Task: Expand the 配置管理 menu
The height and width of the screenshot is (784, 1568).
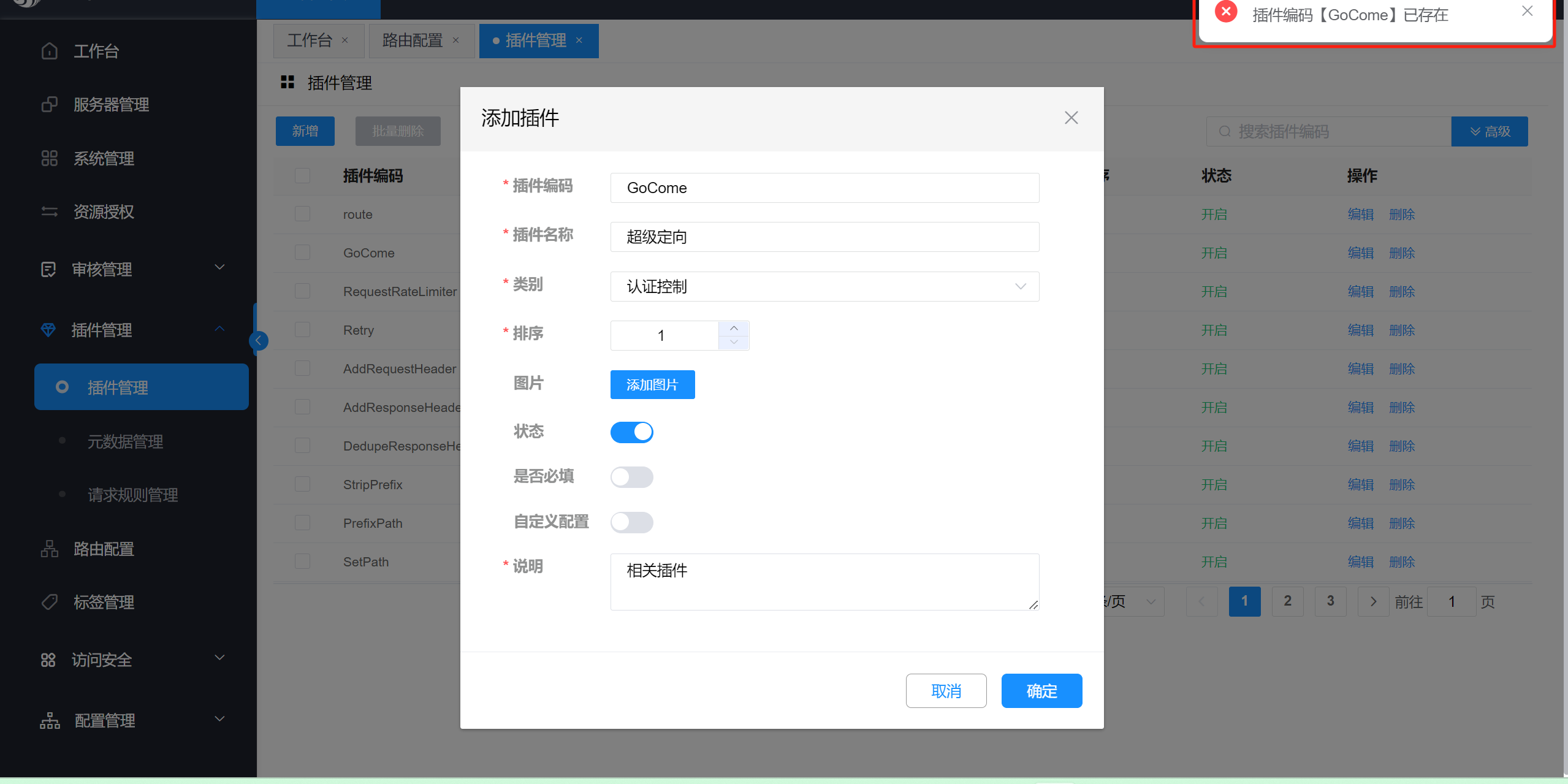Action: (219, 718)
